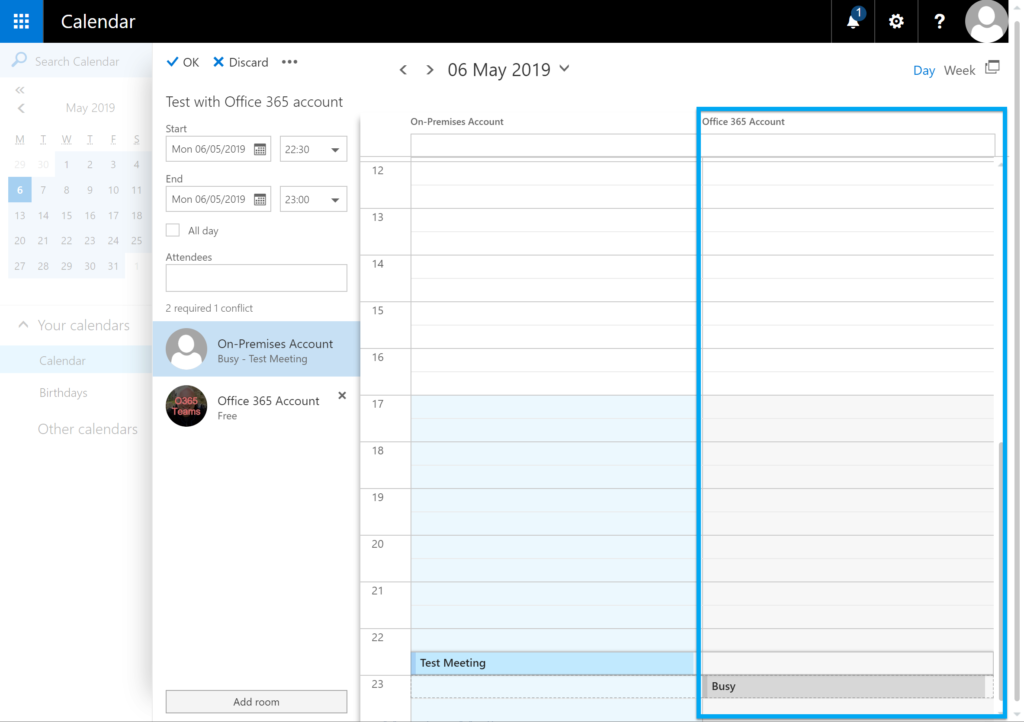1024x722 pixels.
Task: Open the Test Meeting event
Action: [x=552, y=663]
